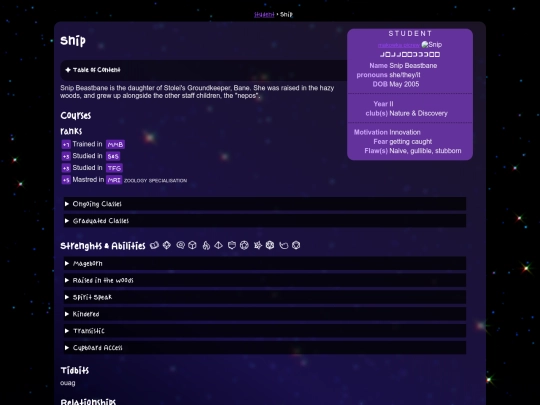Screen dimensions: 540x405
Task: Open the MMB course tag
Action: [115, 145]
